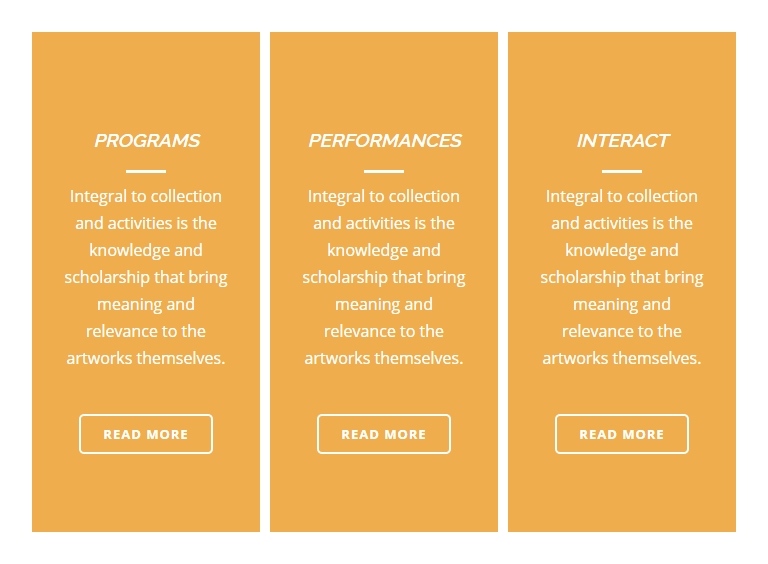
Task: Select the INTERACT heading
Action: click(x=623, y=141)
